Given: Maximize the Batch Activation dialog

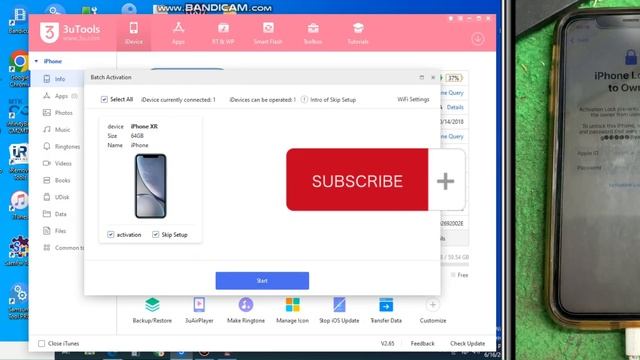Looking at the screenshot, I should click(422, 77).
